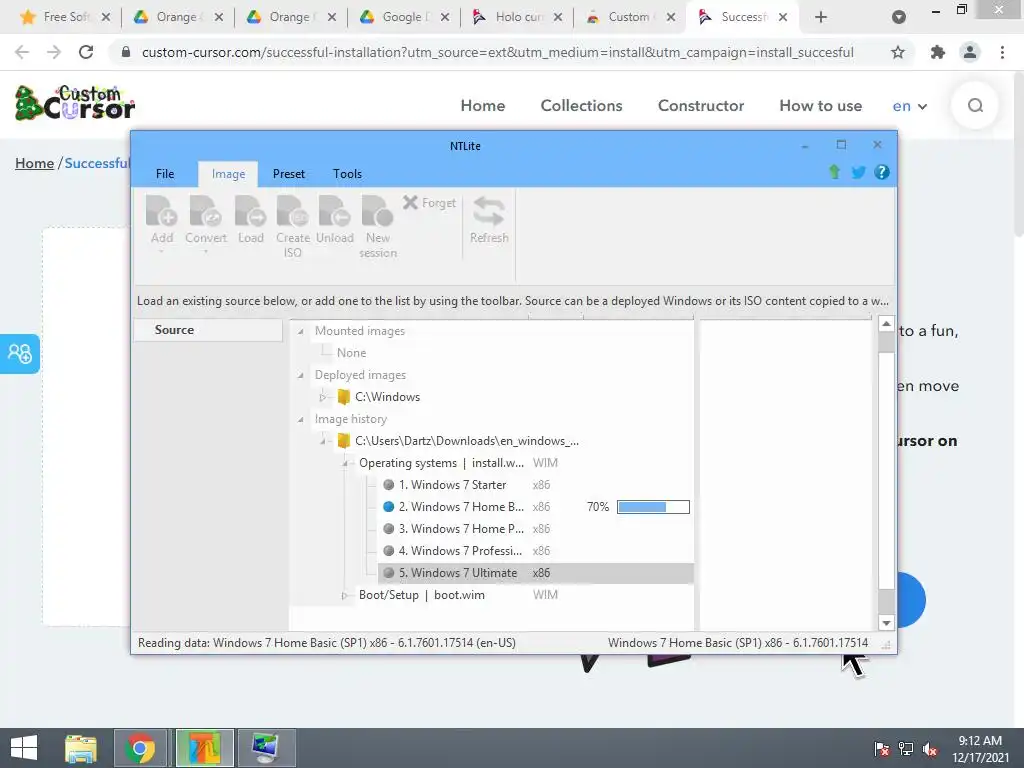Open the Home link in site navigation
The image size is (1024, 768).
(483, 105)
